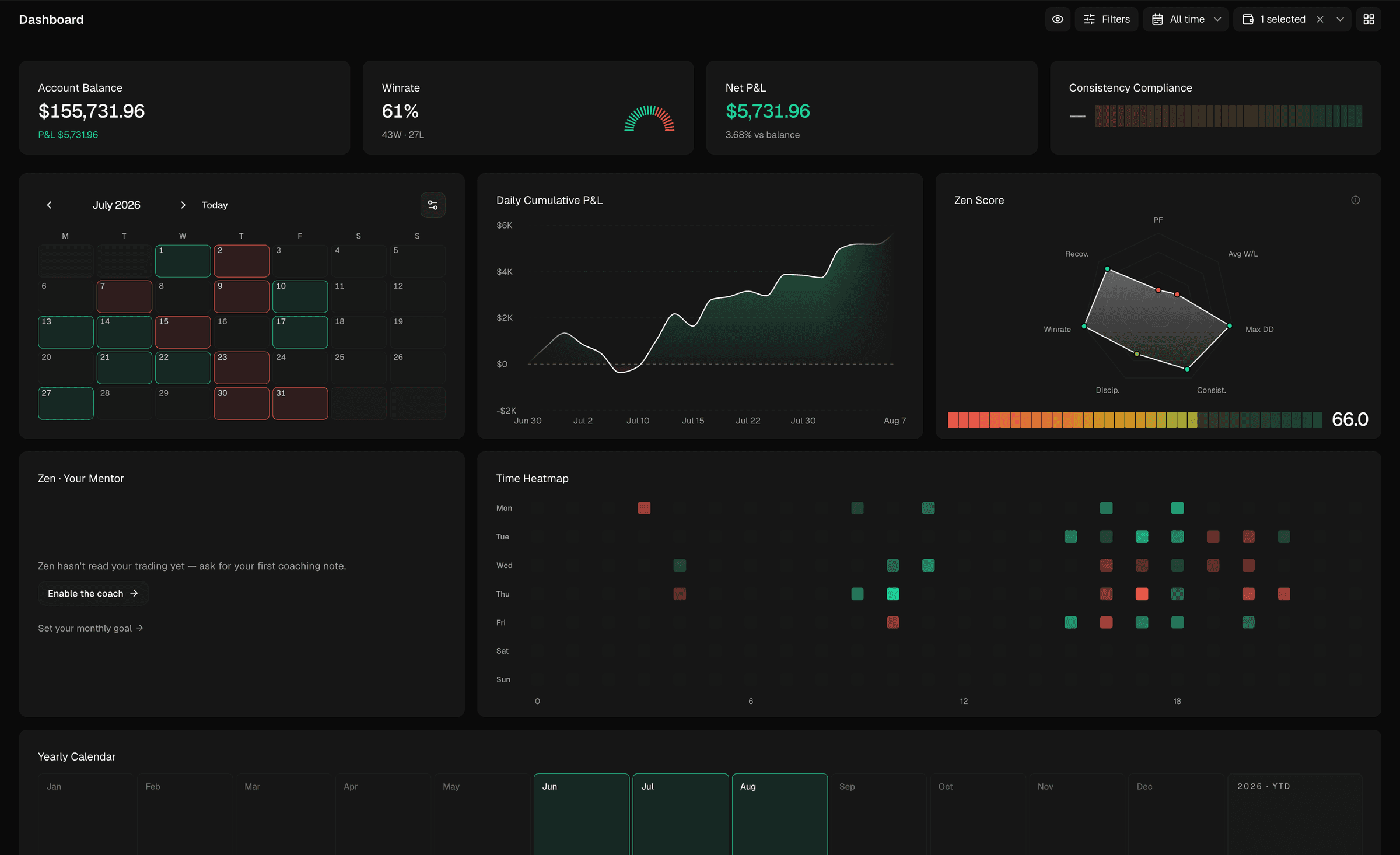1400x855 pixels.
Task: Click the 2026 · YTD summary cell
Action: tap(1295, 814)
